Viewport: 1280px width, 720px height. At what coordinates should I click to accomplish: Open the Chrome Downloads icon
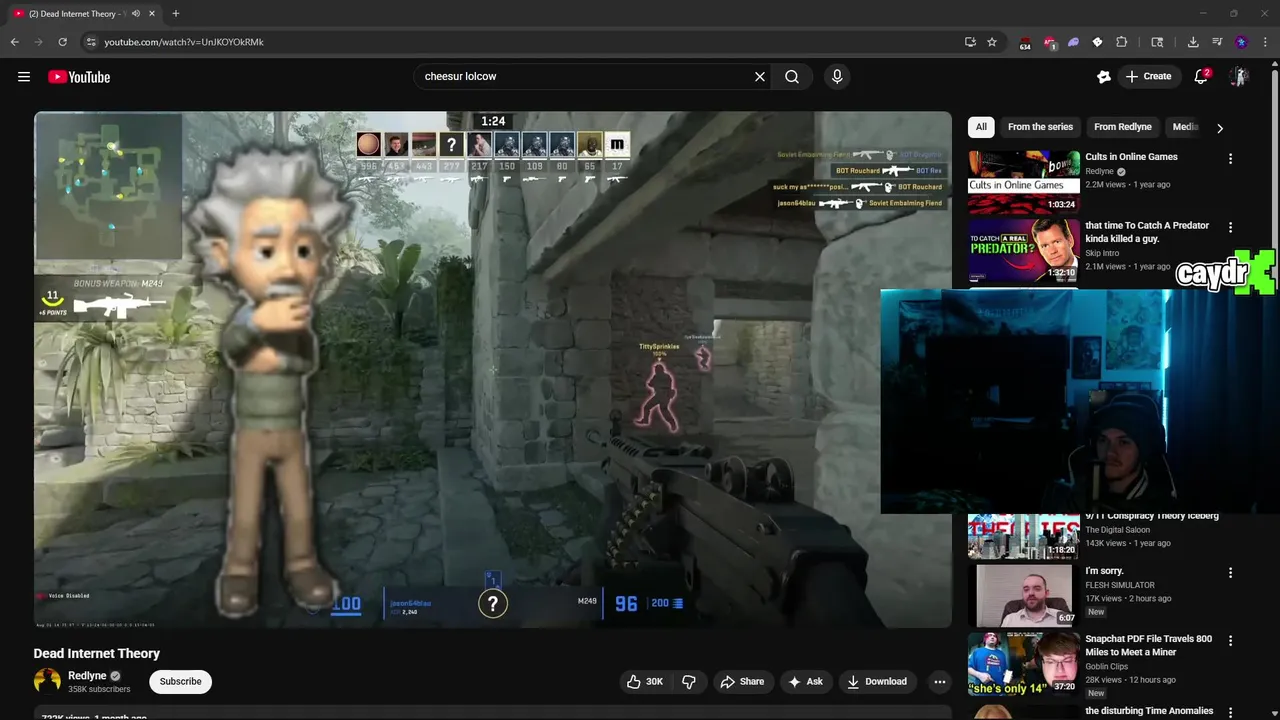click(x=1193, y=42)
